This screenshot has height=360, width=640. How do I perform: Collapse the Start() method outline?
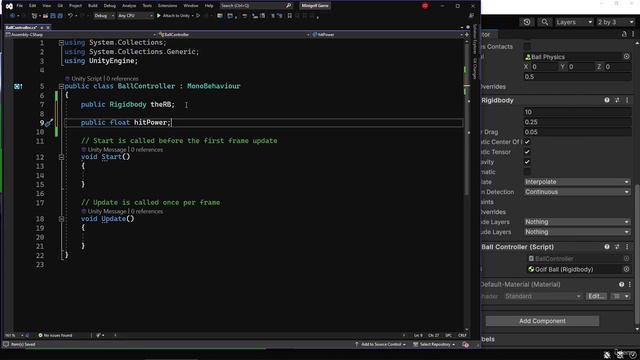[x=61, y=157]
